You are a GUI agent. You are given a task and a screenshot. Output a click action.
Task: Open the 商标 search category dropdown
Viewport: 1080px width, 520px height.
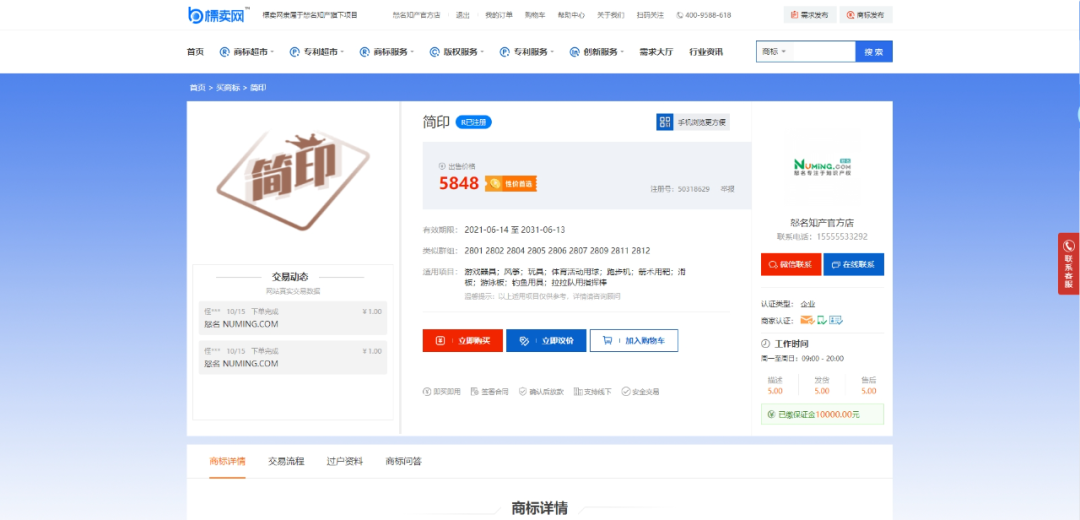pyautogui.click(x=774, y=52)
